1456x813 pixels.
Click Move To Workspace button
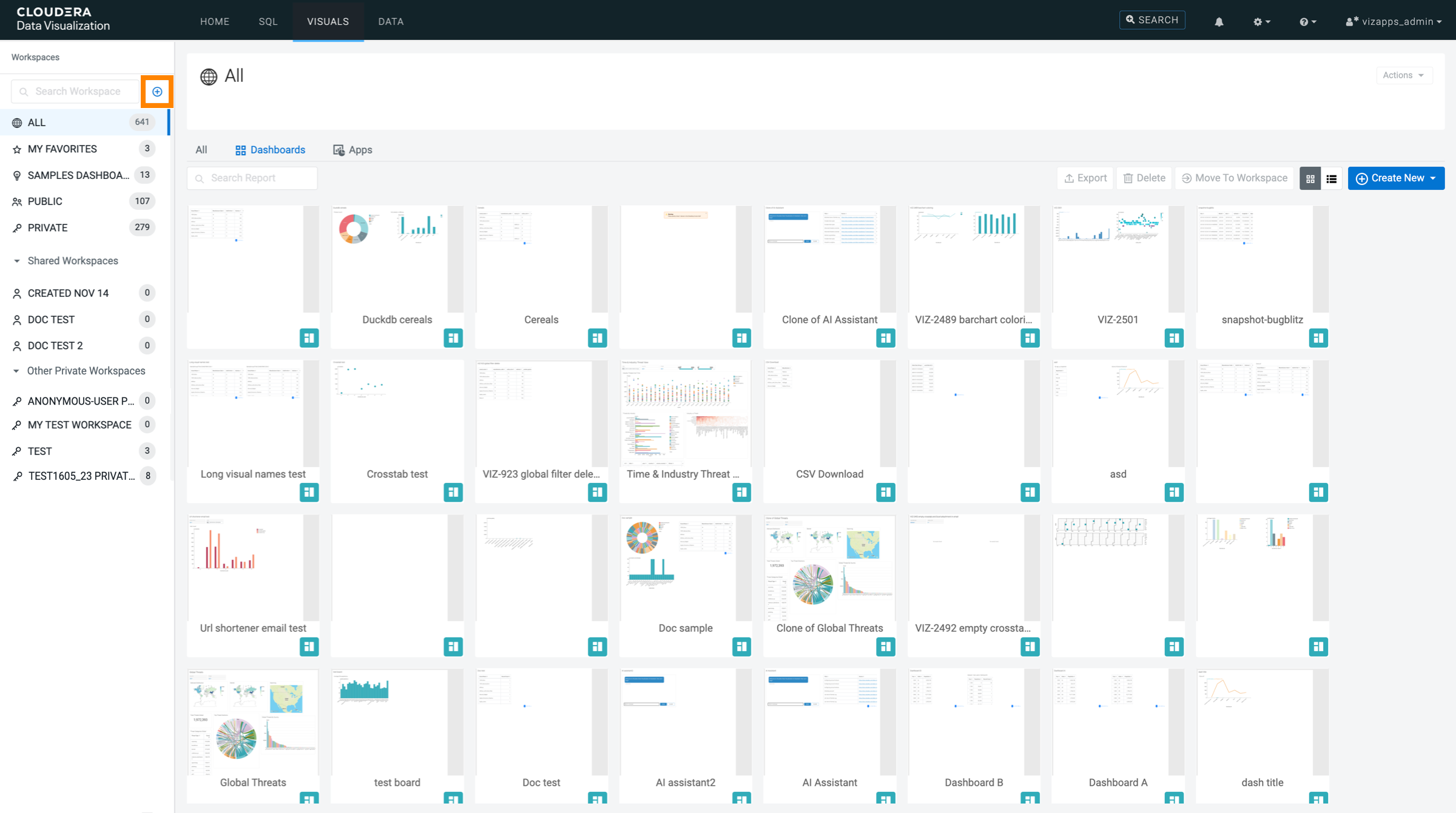pyautogui.click(x=1234, y=178)
